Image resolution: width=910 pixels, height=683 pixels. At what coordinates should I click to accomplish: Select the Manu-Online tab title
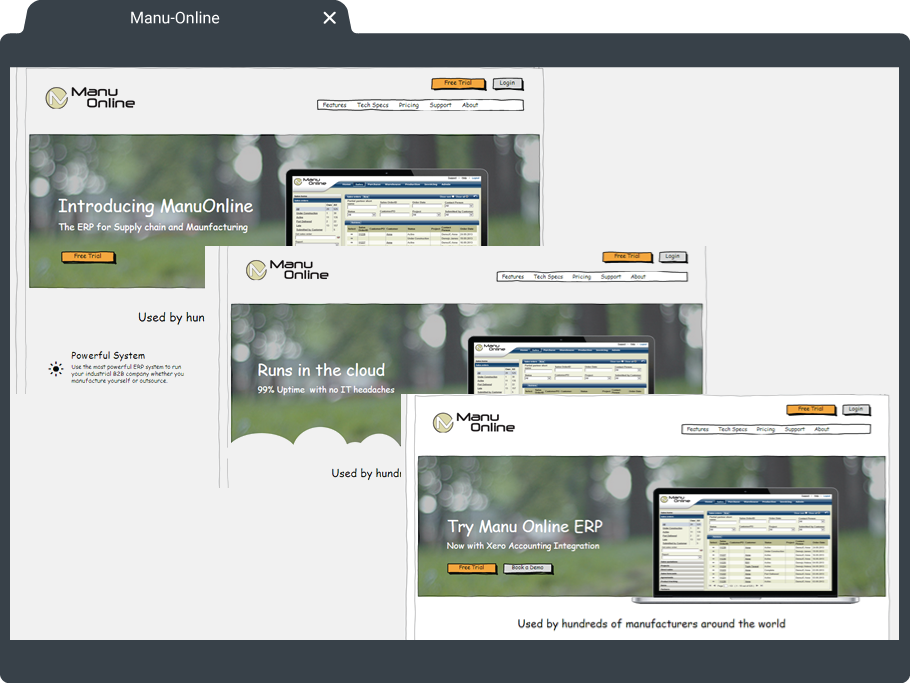click(175, 18)
